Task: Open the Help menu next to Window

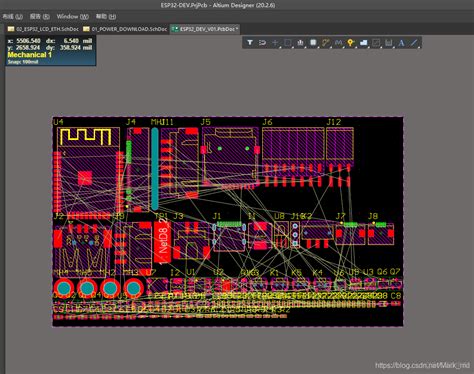Action: coord(106,16)
